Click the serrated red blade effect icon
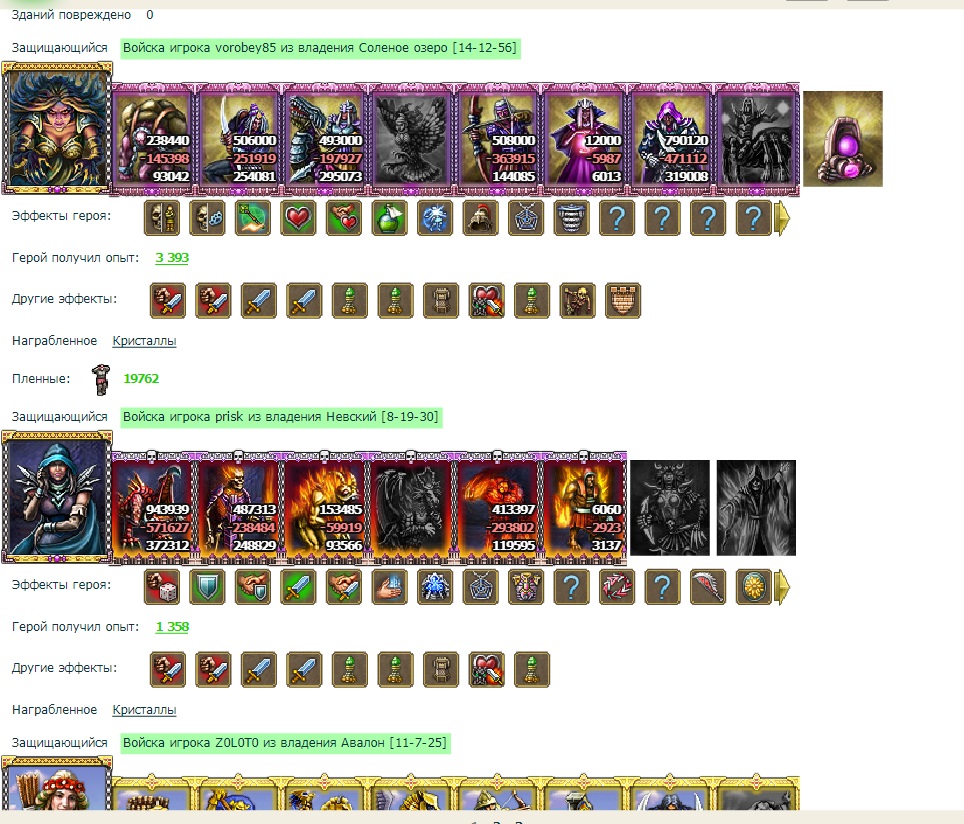The width and height of the screenshot is (964, 824). 708,587
